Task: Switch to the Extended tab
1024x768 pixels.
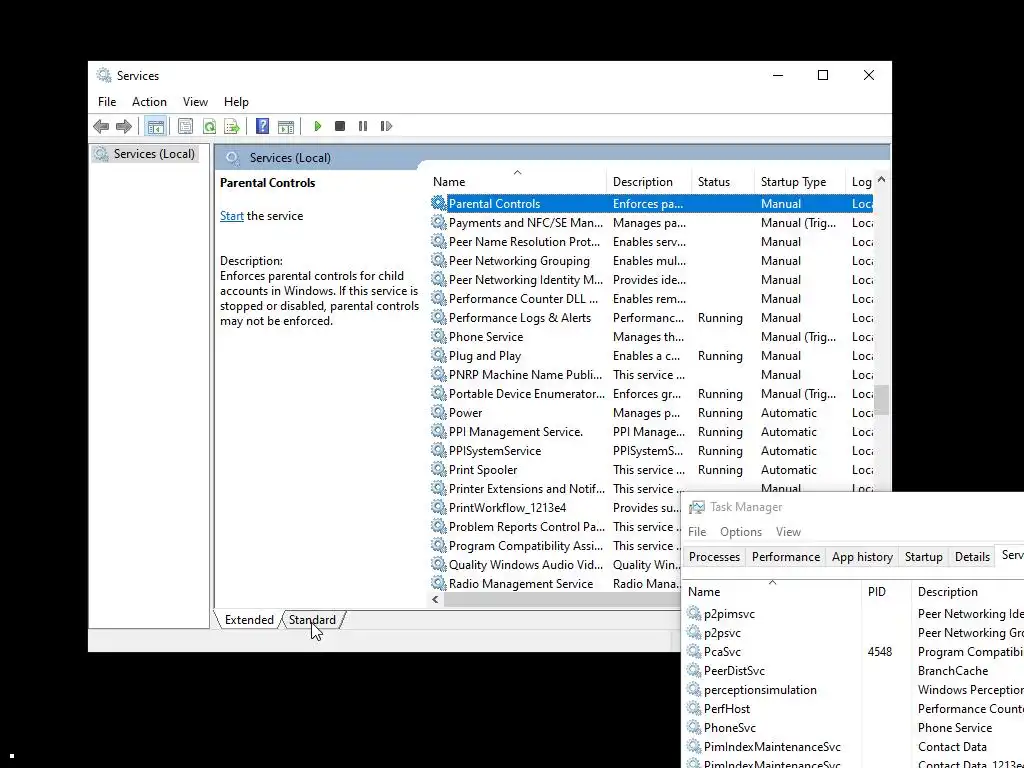Action: coord(249,620)
